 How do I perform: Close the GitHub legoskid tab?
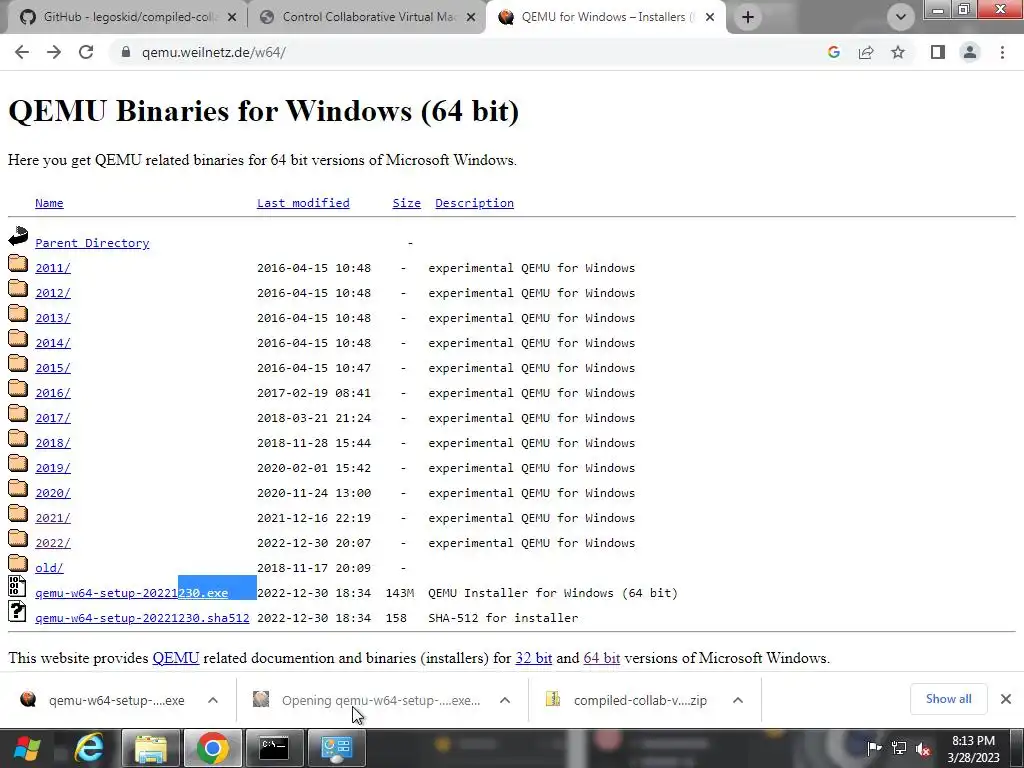pyautogui.click(x=232, y=18)
